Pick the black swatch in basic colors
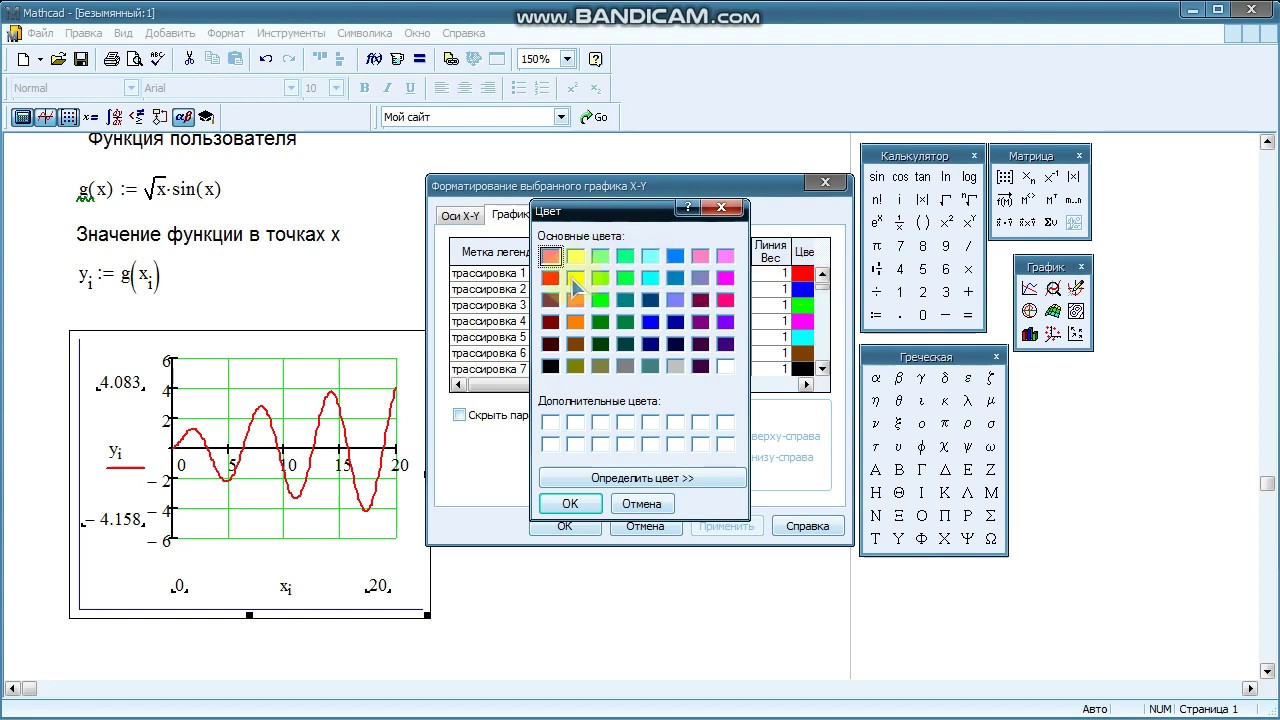 point(550,366)
